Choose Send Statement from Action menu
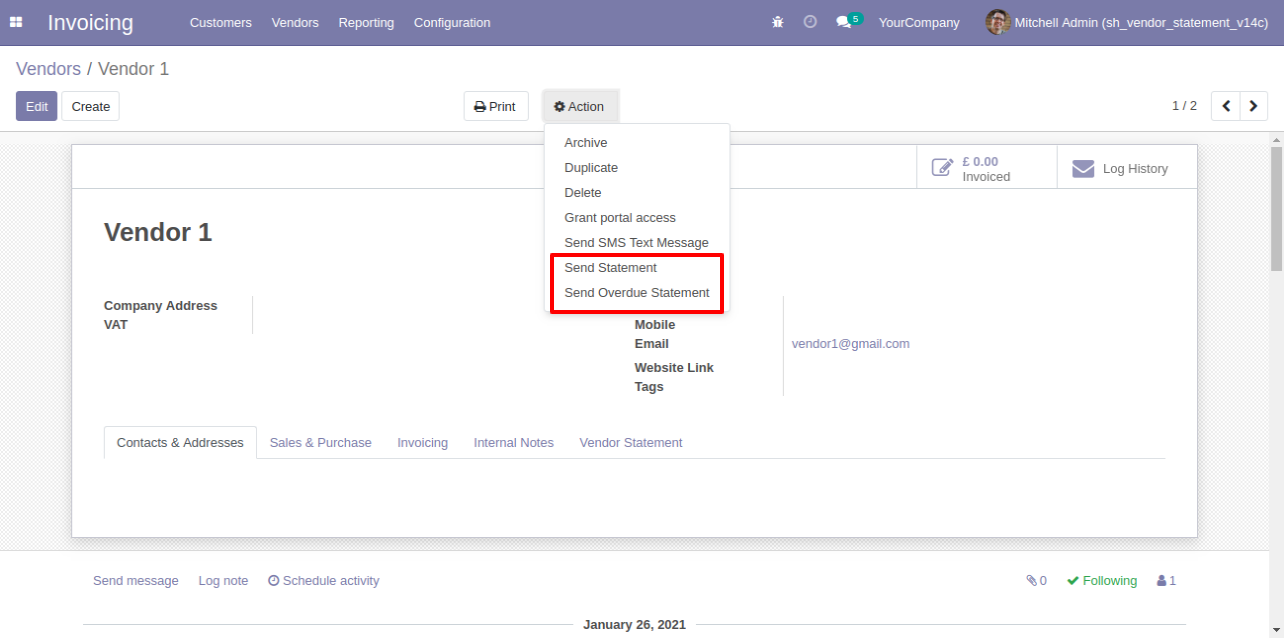 pyautogui.click(x=610, y=268)
